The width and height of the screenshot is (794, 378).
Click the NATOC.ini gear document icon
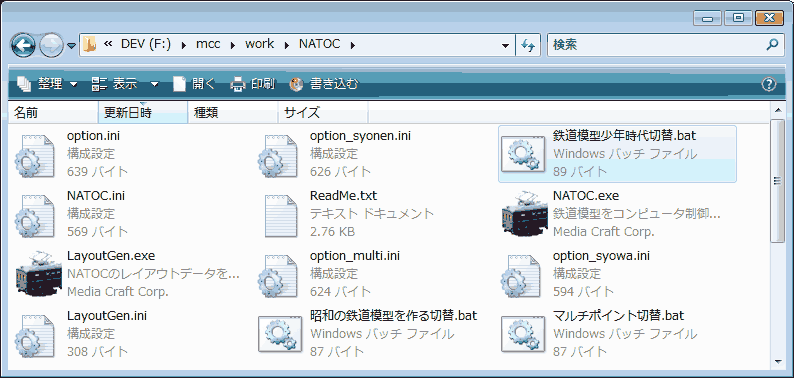coord(34,216)
